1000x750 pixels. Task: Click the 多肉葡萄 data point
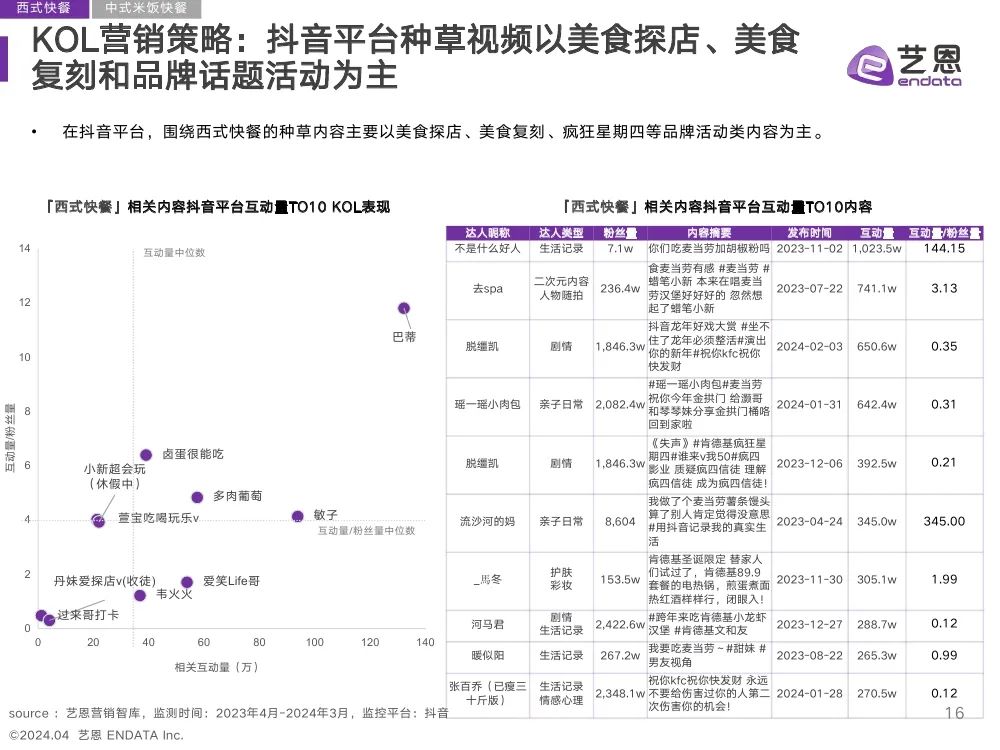coord(197,497)
